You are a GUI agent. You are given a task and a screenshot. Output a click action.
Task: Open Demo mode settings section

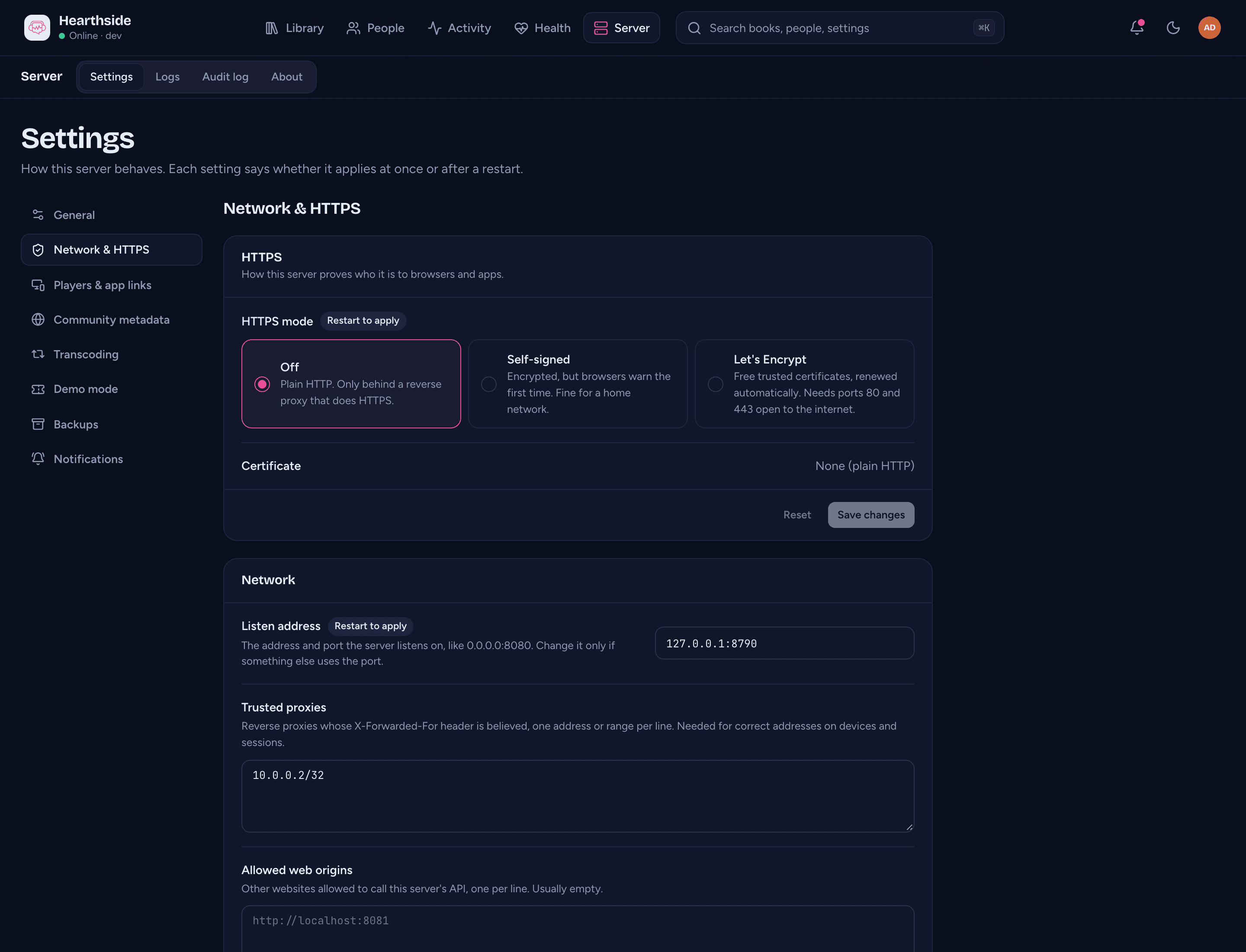coord(112,389)
